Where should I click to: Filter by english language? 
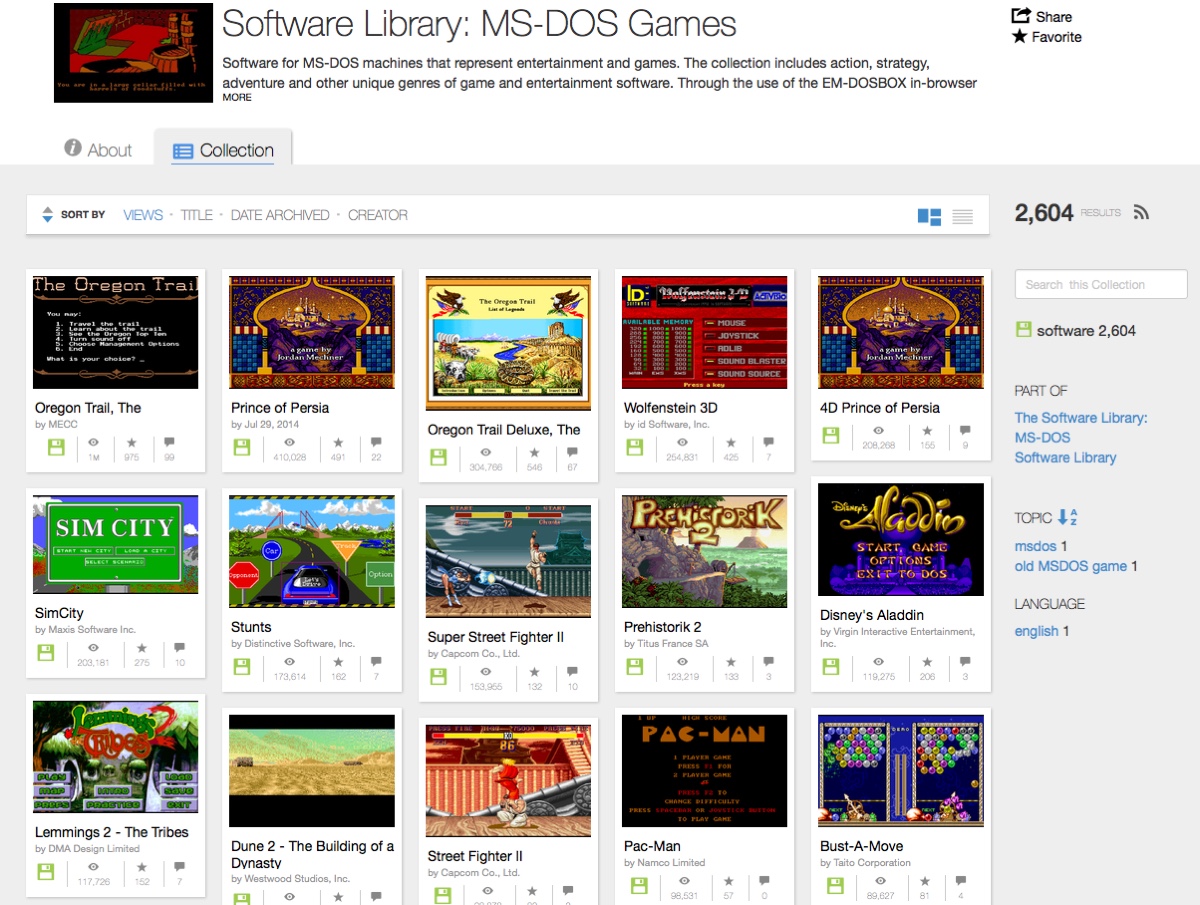tap(1036, 631)
